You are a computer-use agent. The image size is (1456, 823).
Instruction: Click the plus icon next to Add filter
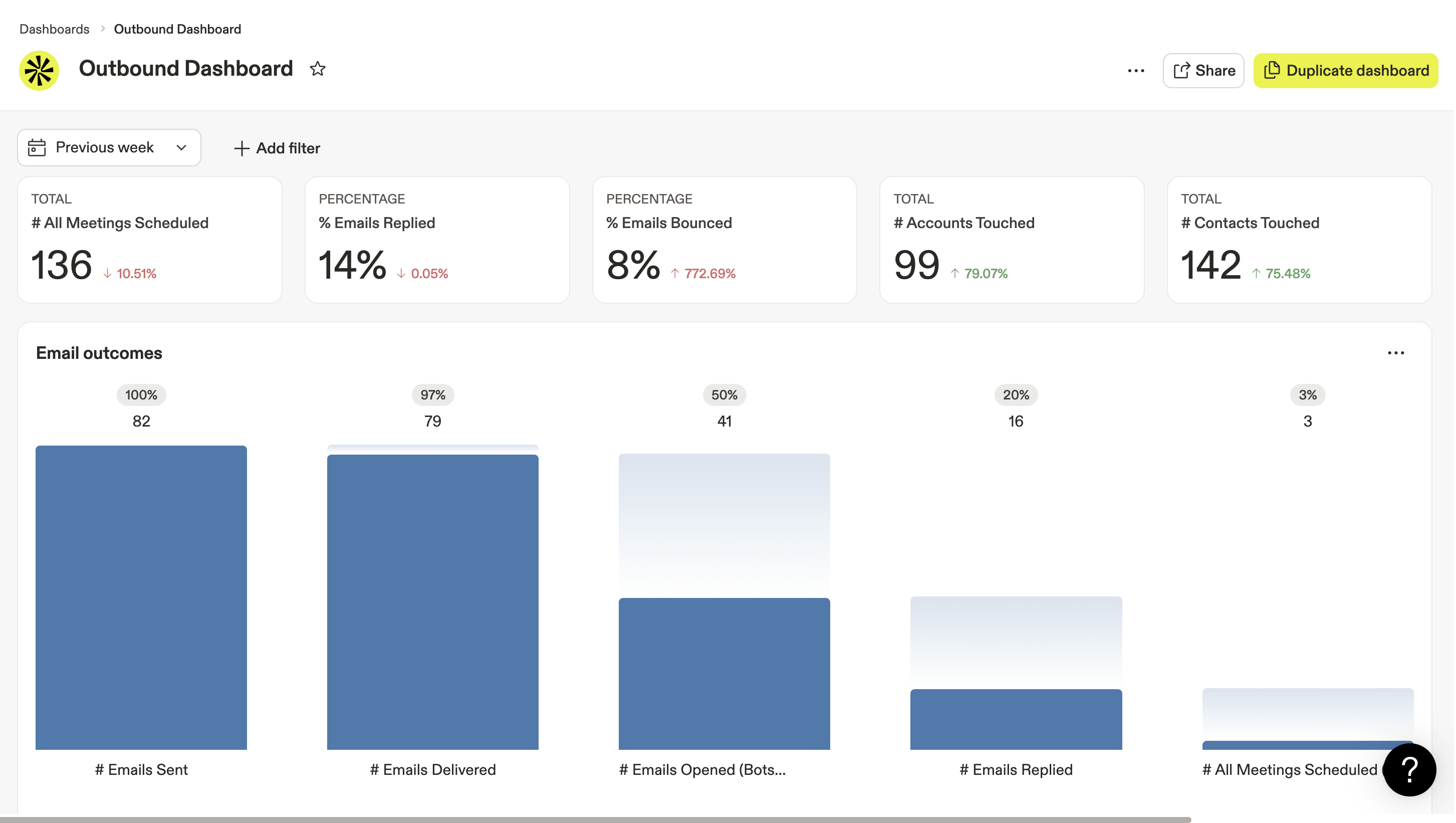pos(242,148)
